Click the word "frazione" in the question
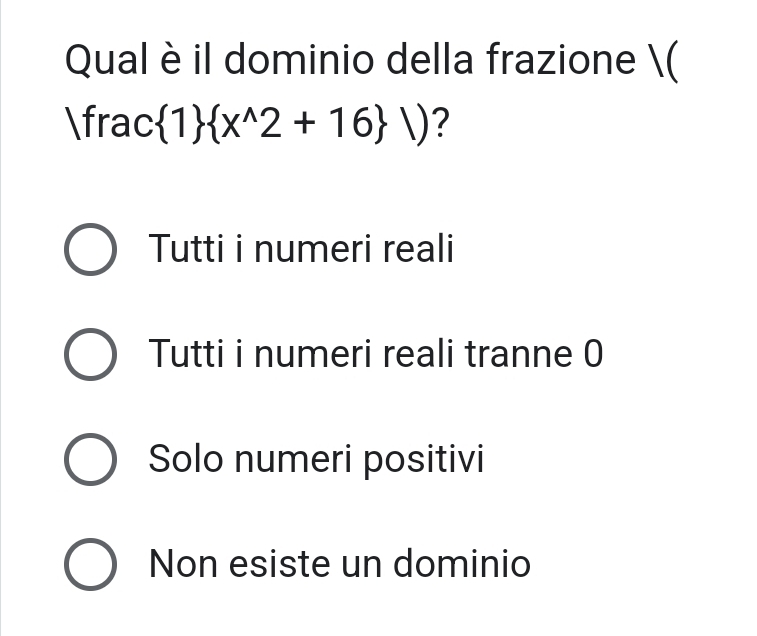Screen dimensions: 757x636 [x=560, y=62]
